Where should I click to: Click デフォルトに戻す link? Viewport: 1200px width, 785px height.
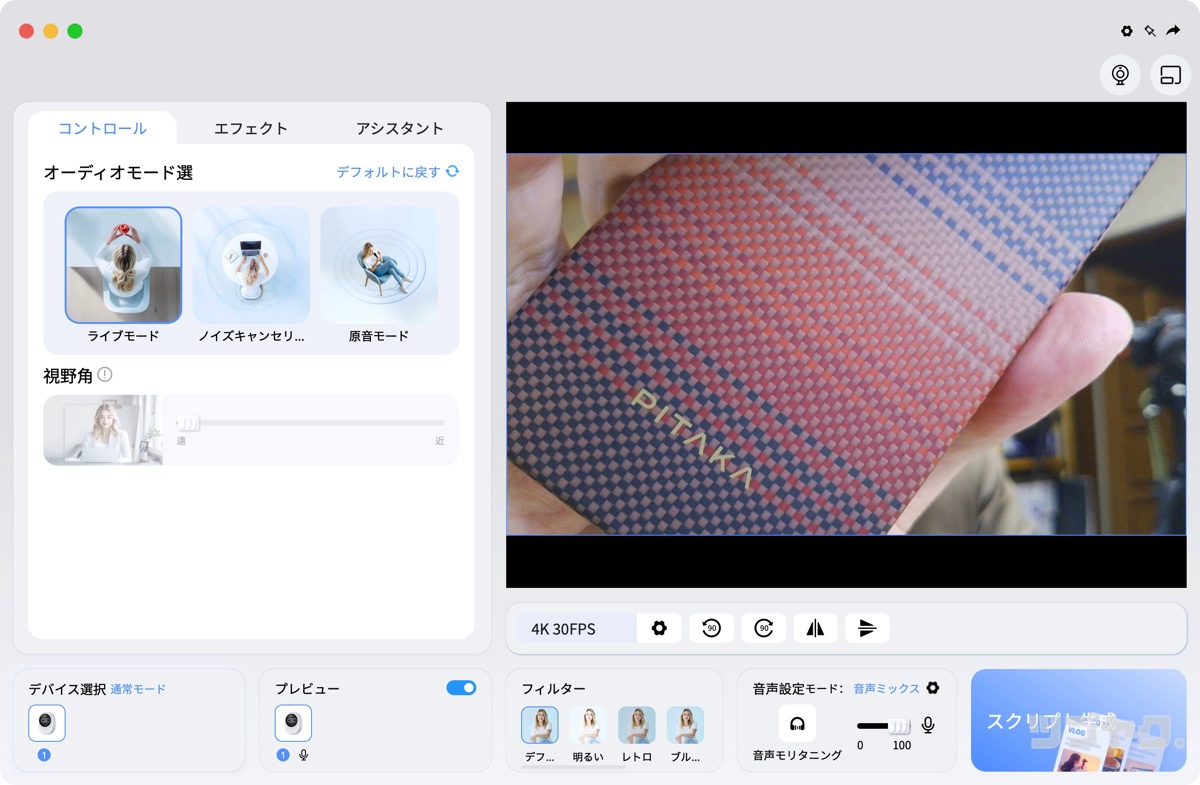point(388,172)
